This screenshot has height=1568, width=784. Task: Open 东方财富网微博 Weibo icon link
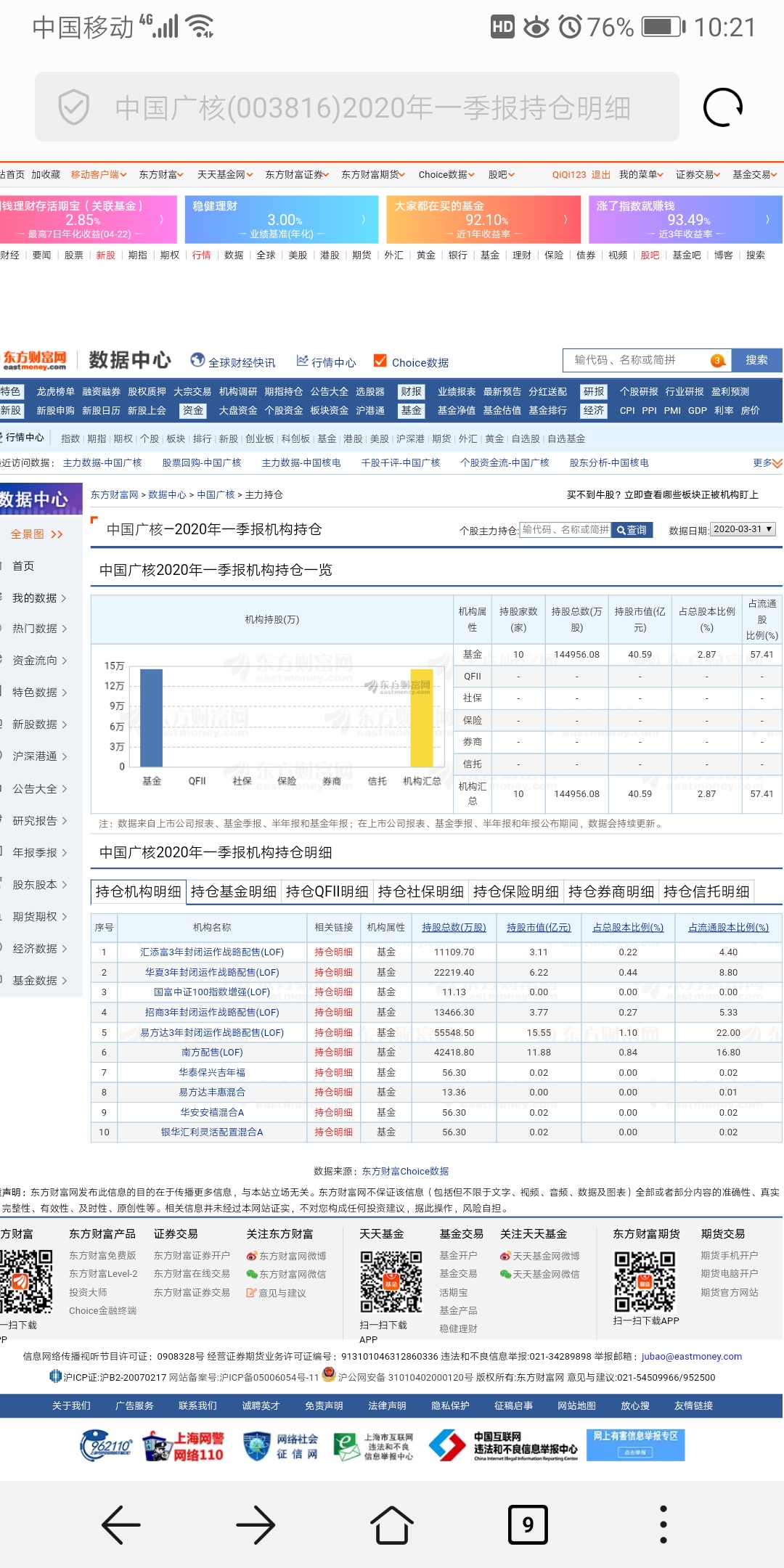(x=252, y=1256)
